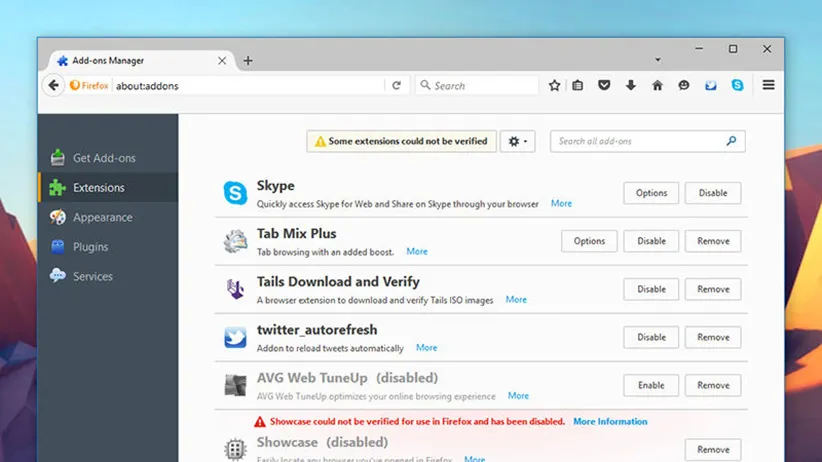Enable the AVG Web TuneUp extension

point(651,385)
